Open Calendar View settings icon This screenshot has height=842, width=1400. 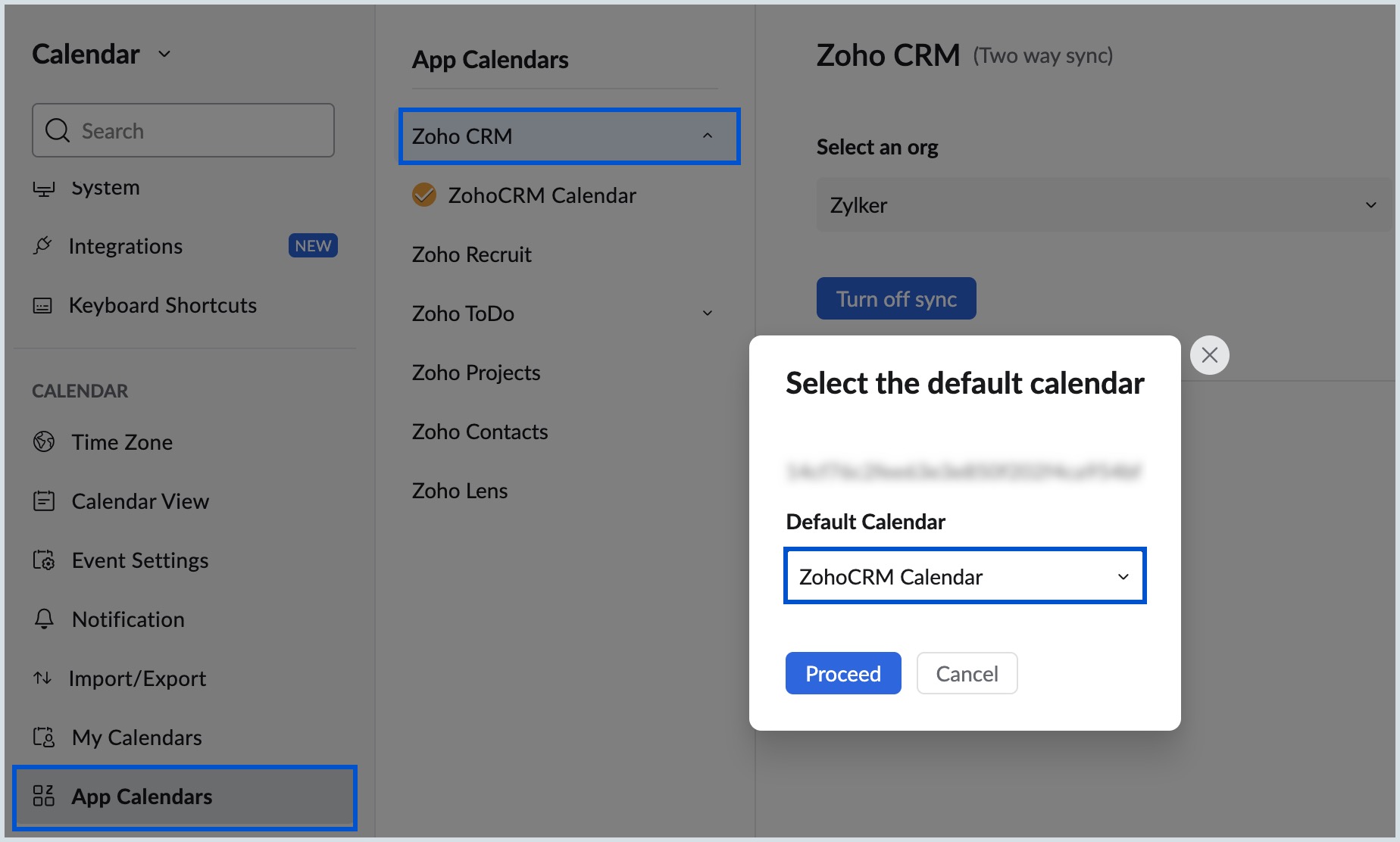pos(43,501)
